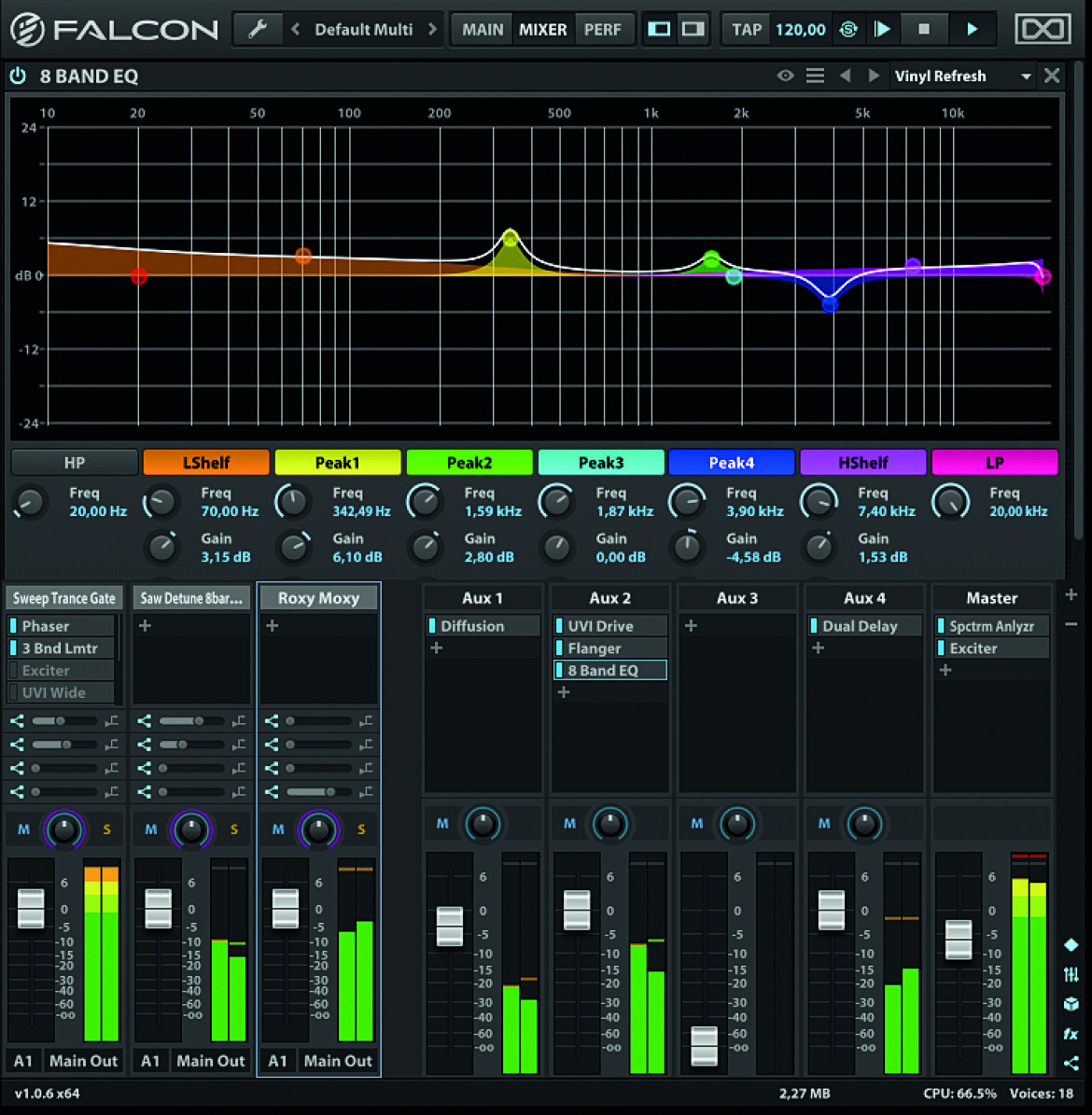Select the Dual Delay effect on Aux 4
Screen dimensions: 1092x1115
click(864, 626)
